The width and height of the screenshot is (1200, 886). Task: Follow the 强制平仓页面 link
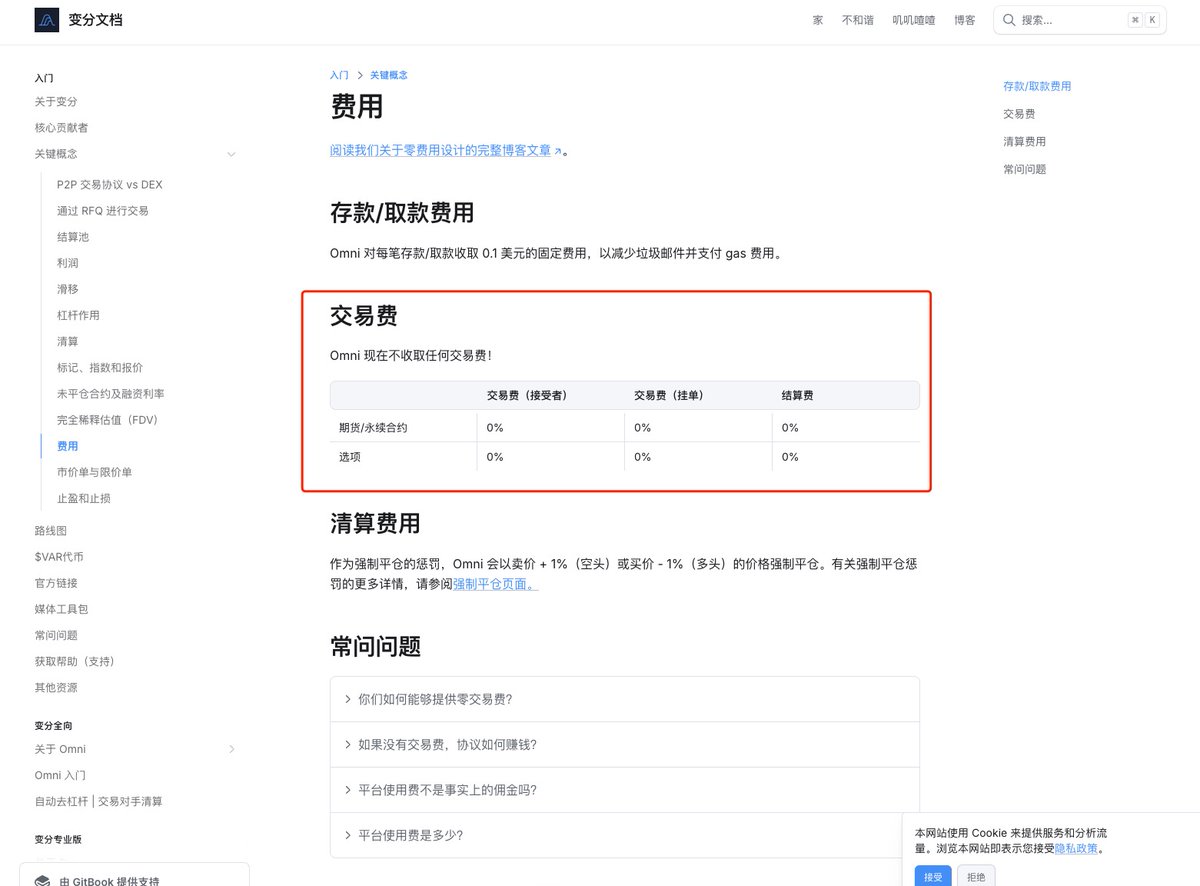point(495,584)
